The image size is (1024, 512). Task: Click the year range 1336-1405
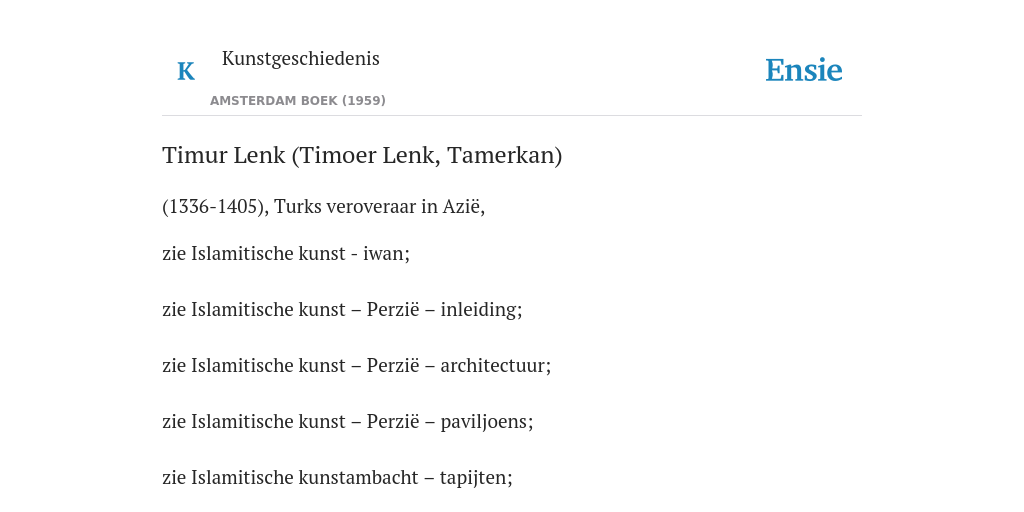pyautogui.click(x=214, y=206)
